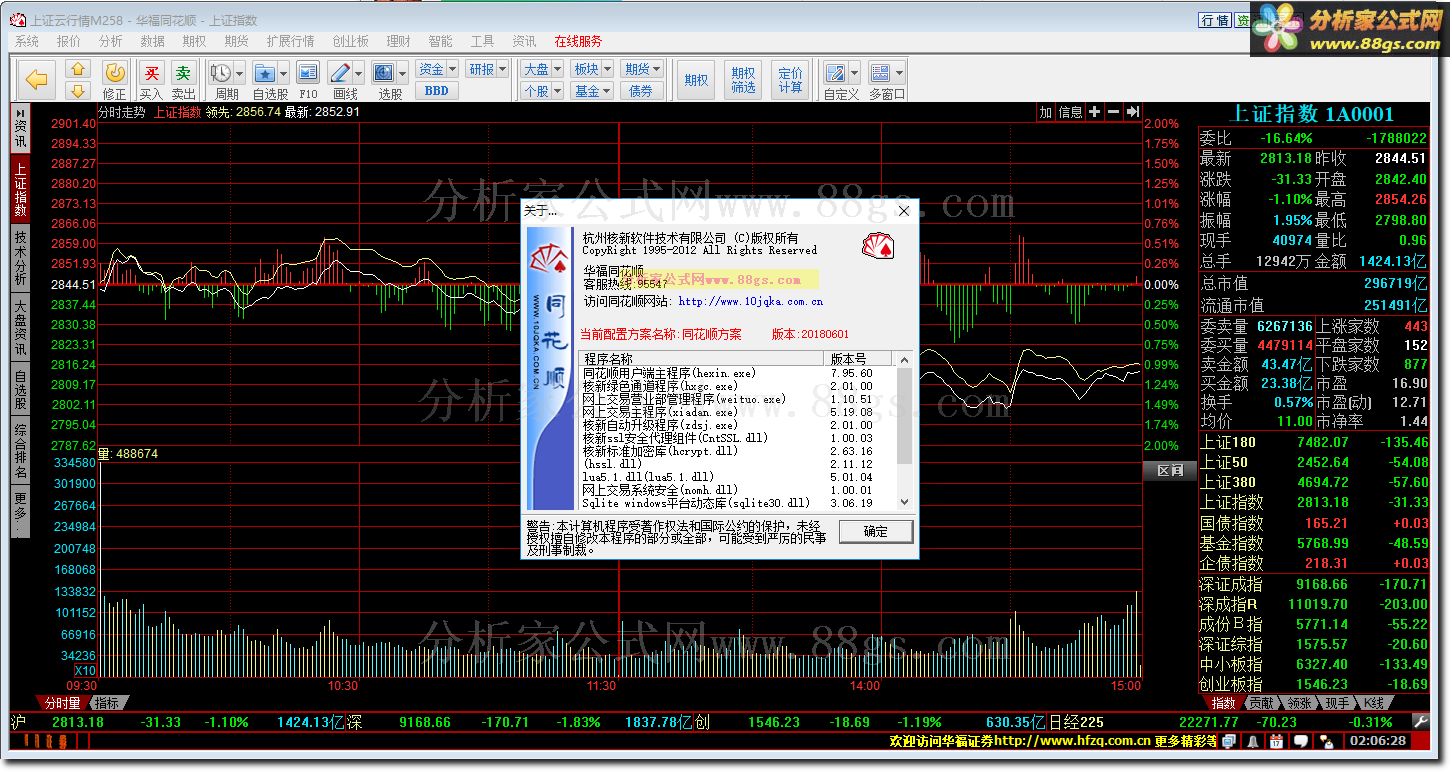This screenshot has height=772, width=1452.
Task: Switch to the 技术分析 sidebar tab
Action: pos(20,258)
